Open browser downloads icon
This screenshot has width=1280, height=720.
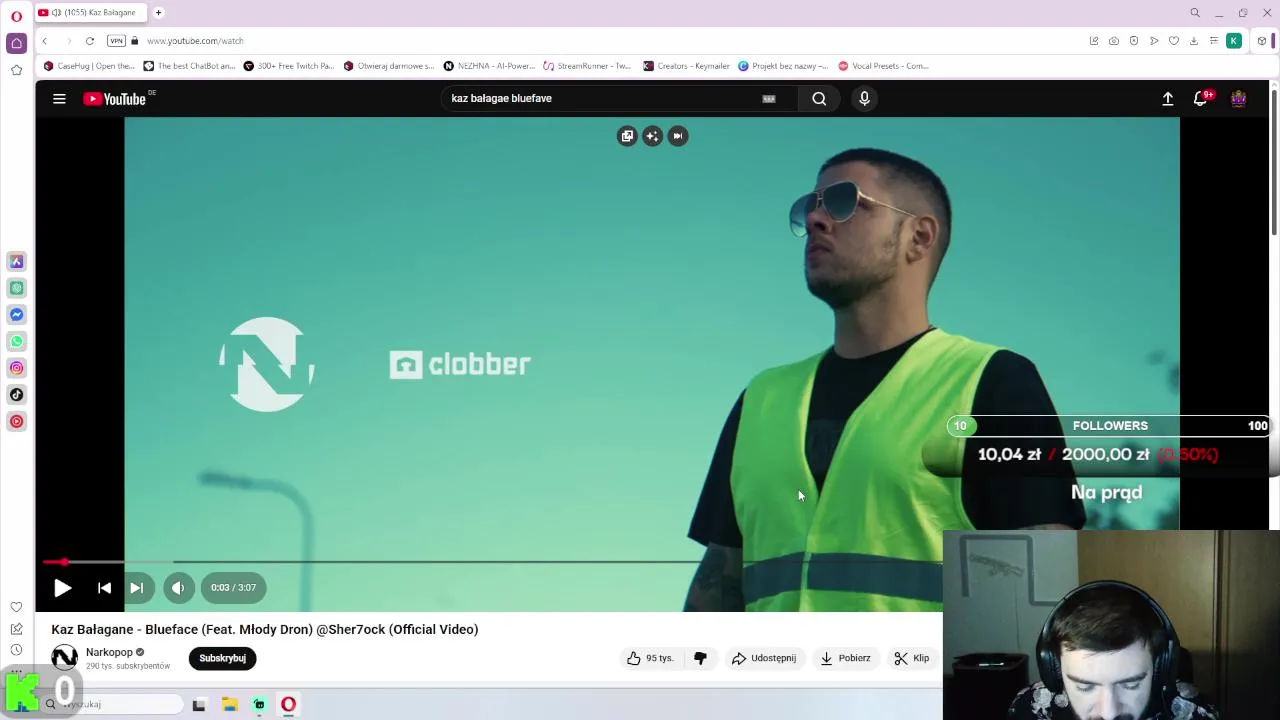coord(1194,41)
